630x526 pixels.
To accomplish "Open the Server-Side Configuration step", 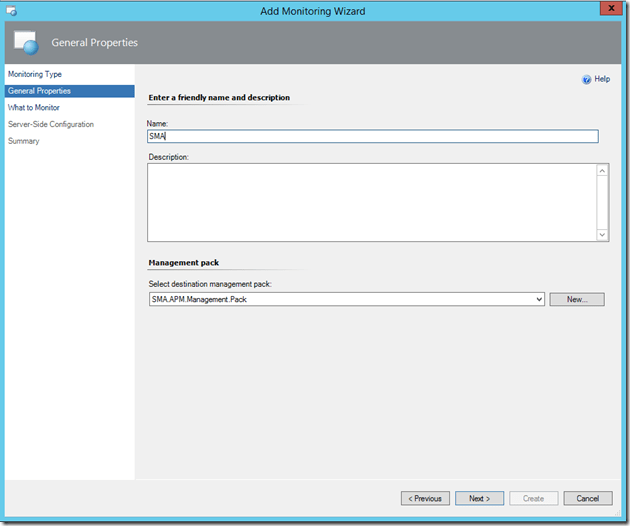I will (x=51, y=124).
